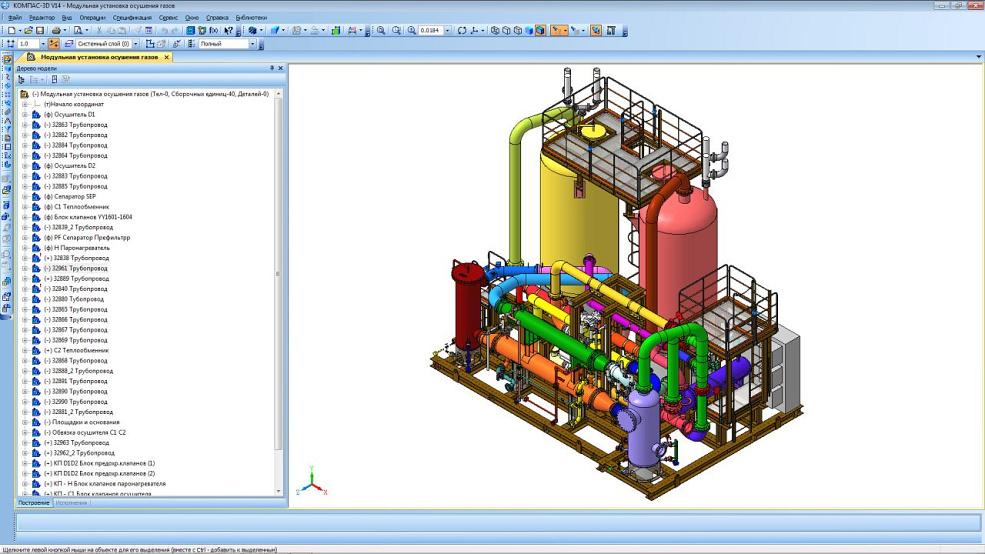This screenshot has width=985, height=554.
Task: Open the Полный display mode dropdown
Action: pos(252,44)
